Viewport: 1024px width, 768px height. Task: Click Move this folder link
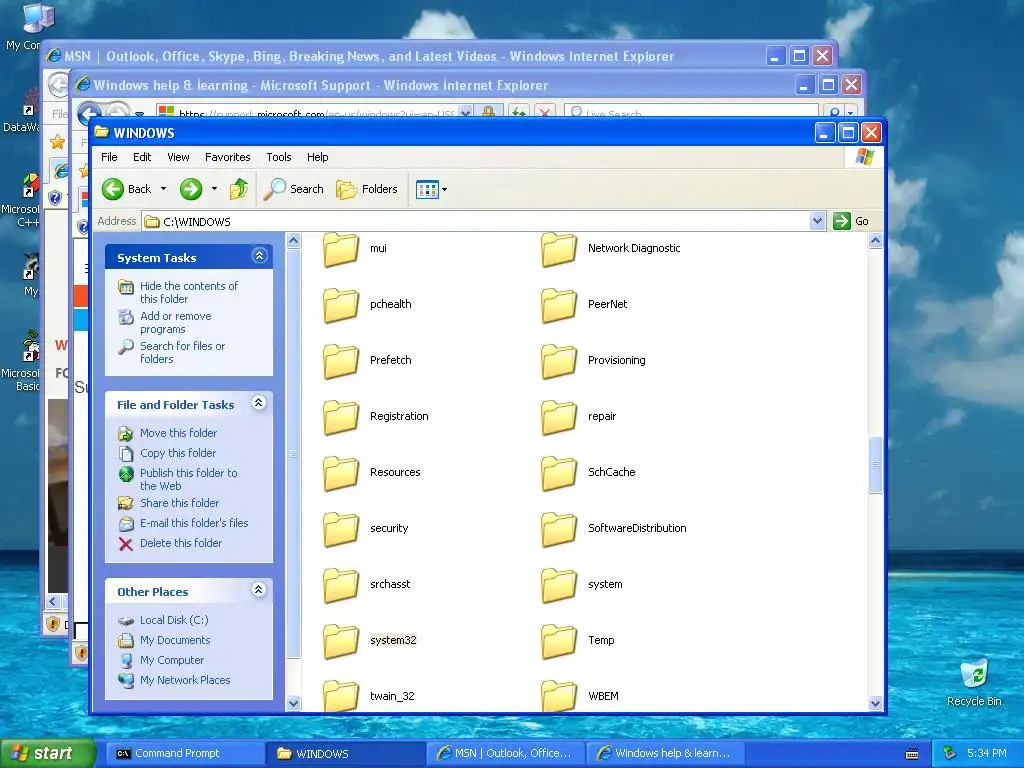point(178,433)
